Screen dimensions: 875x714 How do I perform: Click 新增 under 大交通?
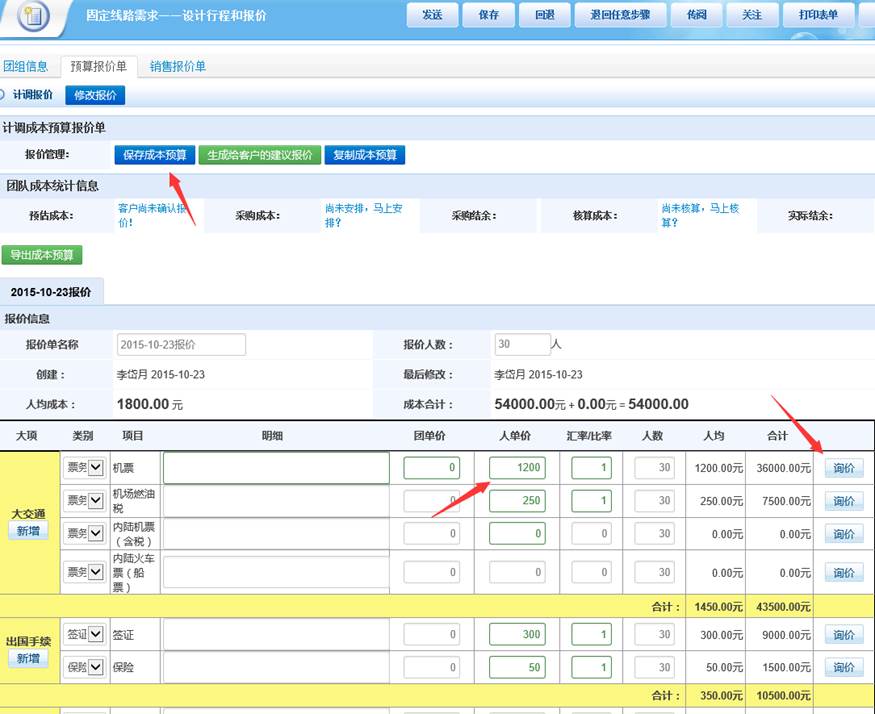tap(28, 530)
